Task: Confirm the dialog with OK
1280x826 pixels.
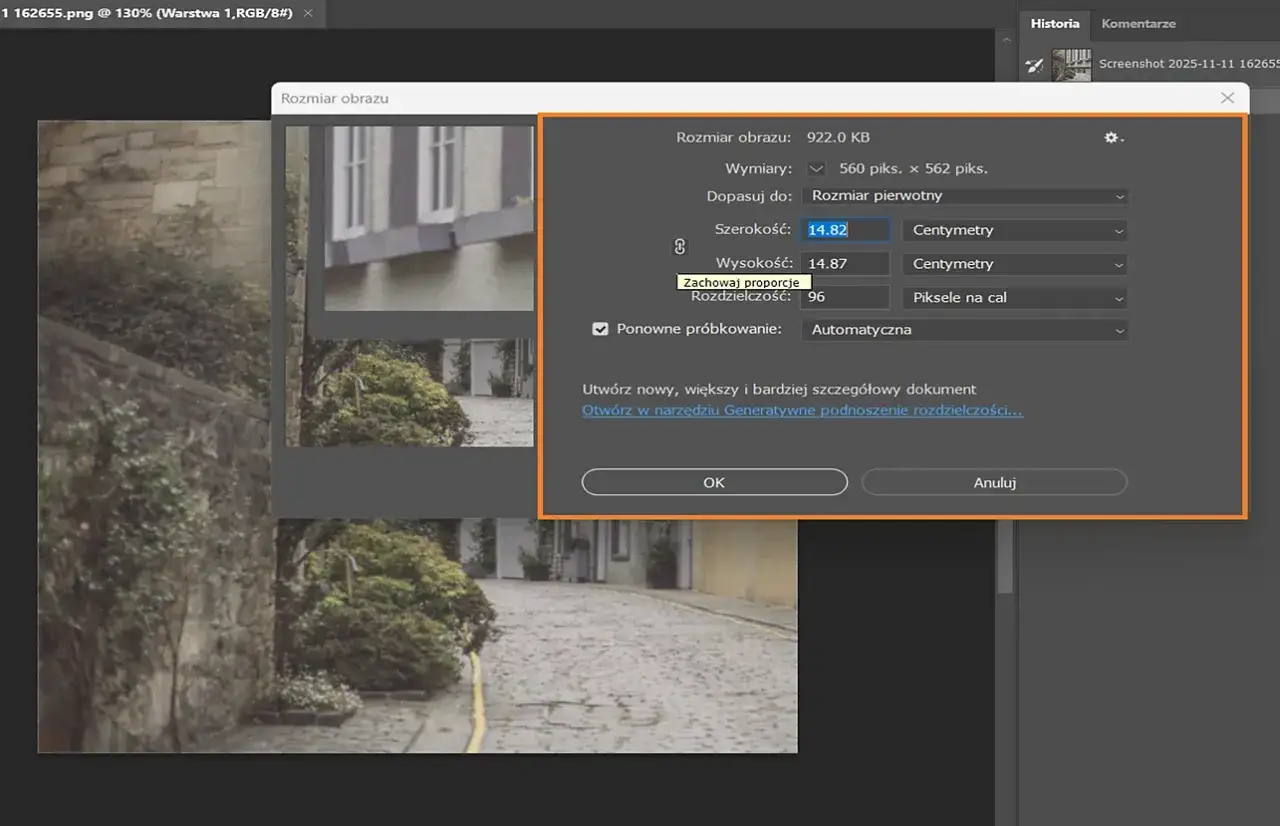Action: click(713, 482)
